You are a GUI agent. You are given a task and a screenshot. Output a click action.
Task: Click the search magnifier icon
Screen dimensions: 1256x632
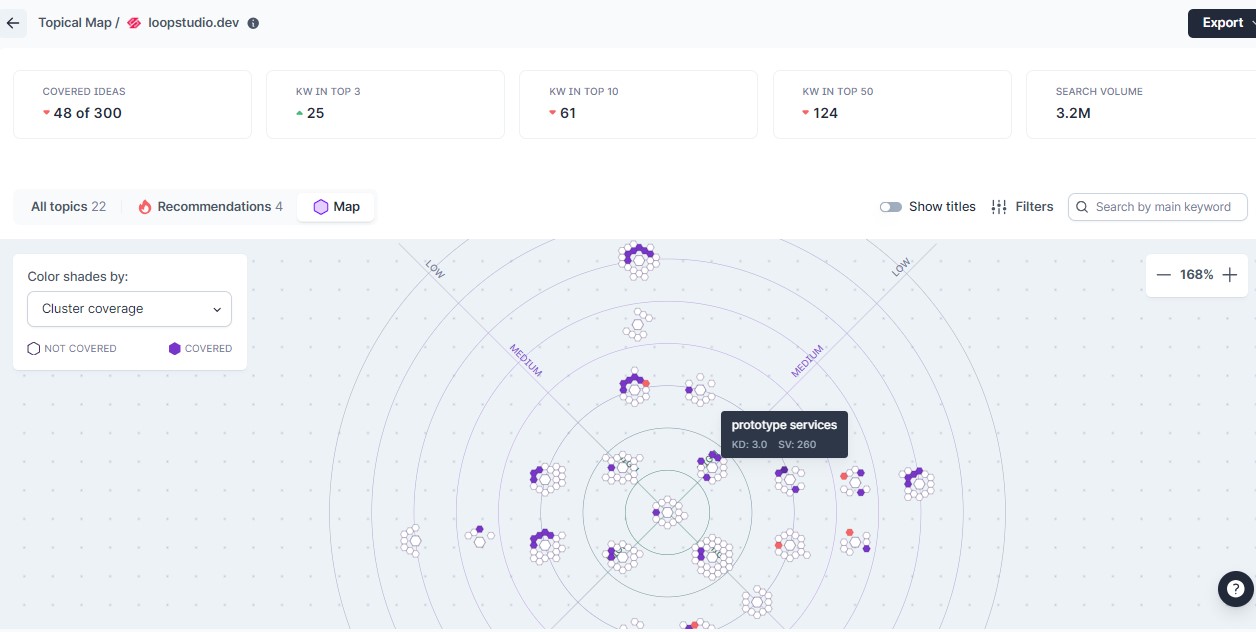[1083, 207]
